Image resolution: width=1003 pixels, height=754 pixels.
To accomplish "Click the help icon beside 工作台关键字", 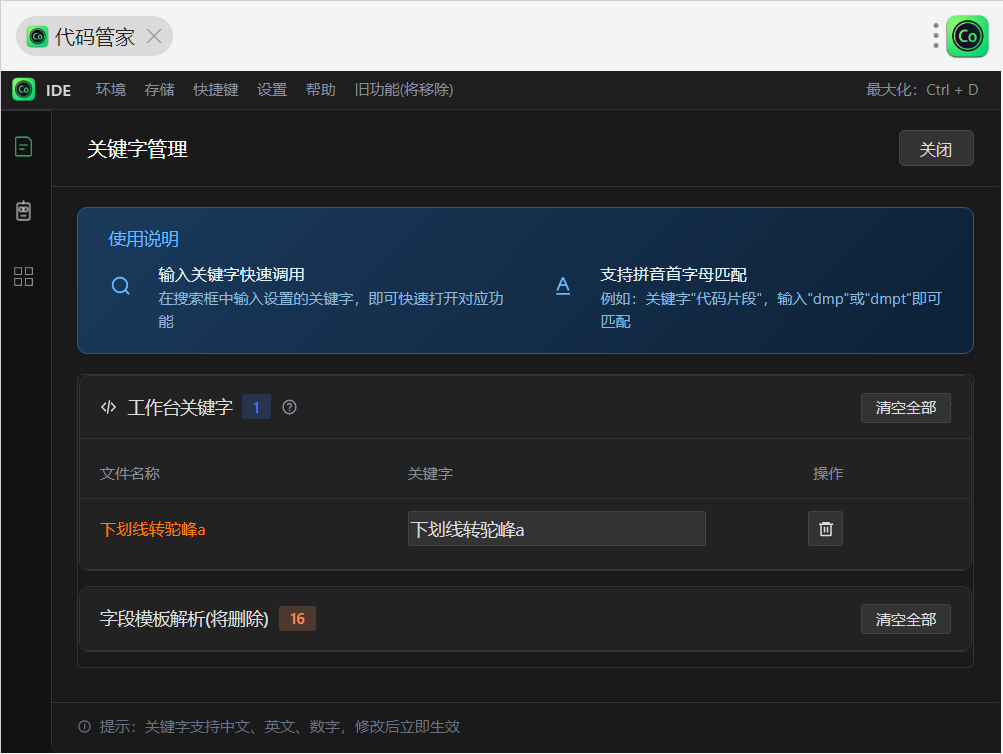I will (x=290, y=407).
